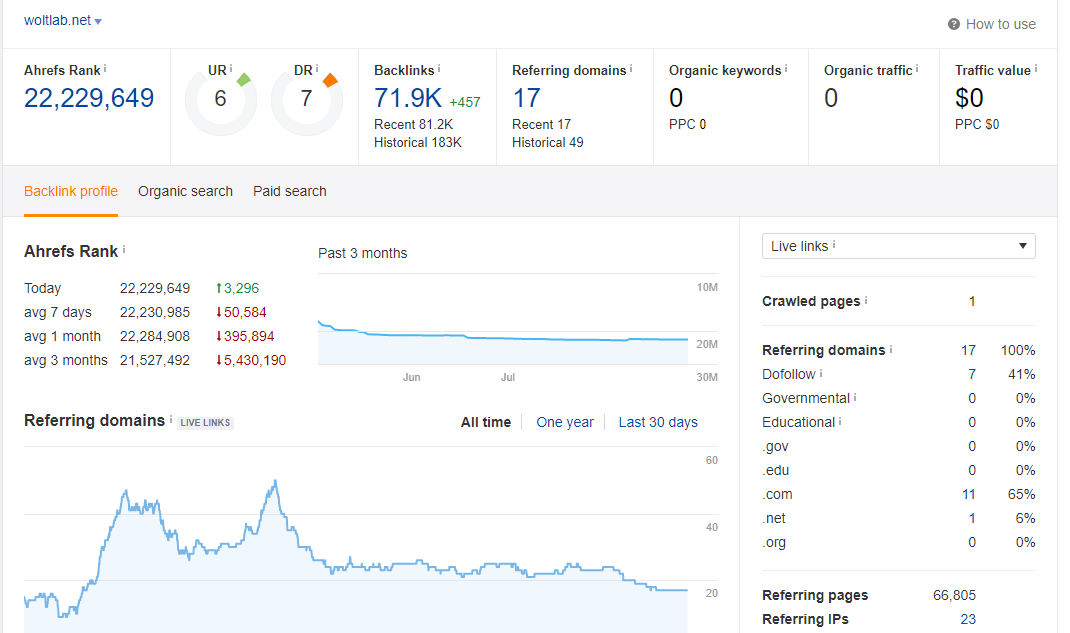Open the 71.9K backlinks link
This screenshot has width=1070, height=633.
[408, 98]
